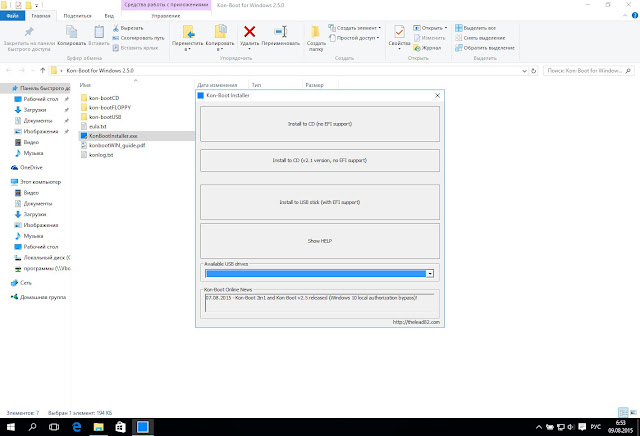
Task: Launch Microsoft Edge from taskbar
Action: [x=76, y=427]
